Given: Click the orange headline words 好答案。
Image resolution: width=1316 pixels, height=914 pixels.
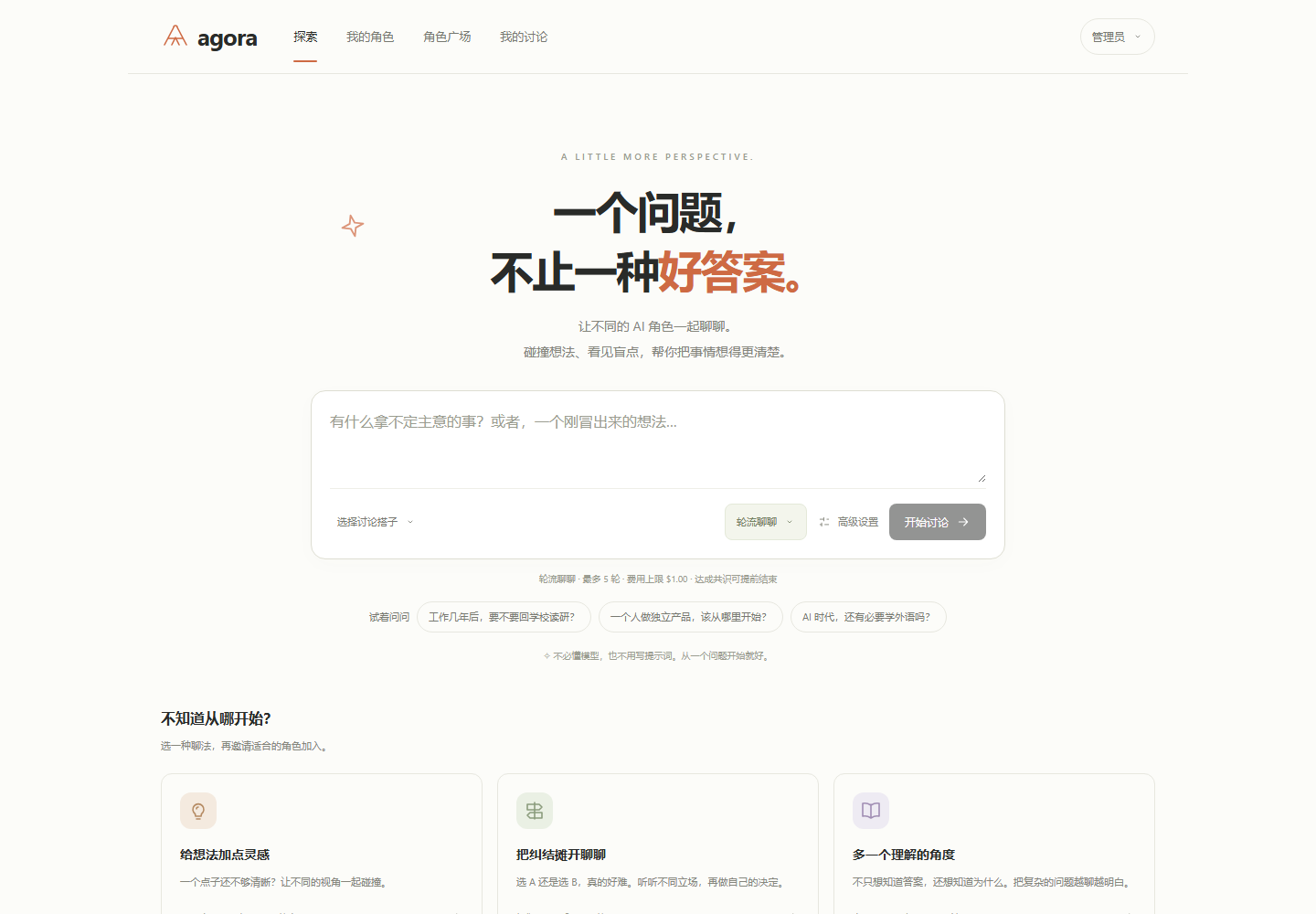Looking at the screenshot, I should [x=731, y=272].
